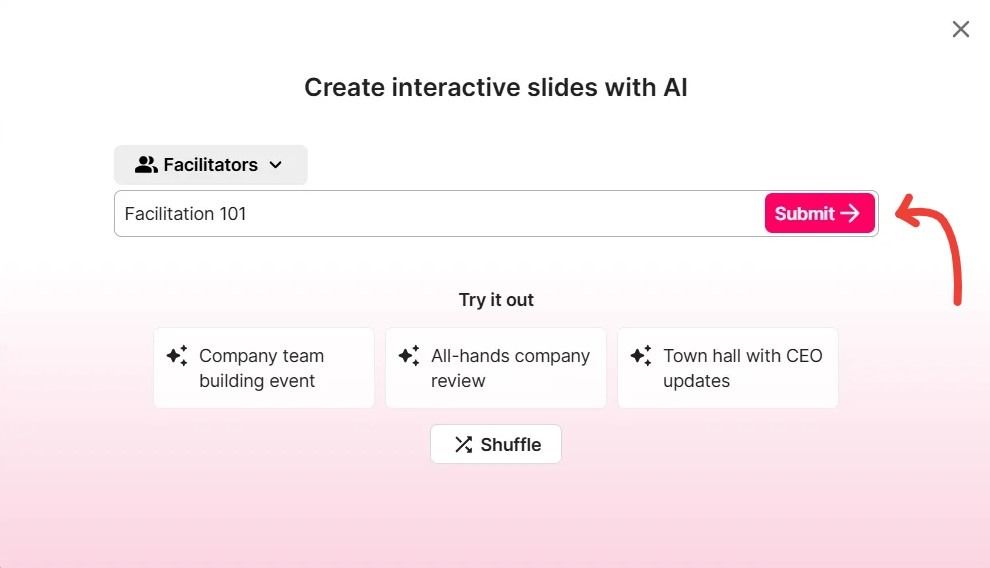This screenshot has width=990, height=568.
Task: Click the people icon beside Facilitators
Action: [146, 165]
